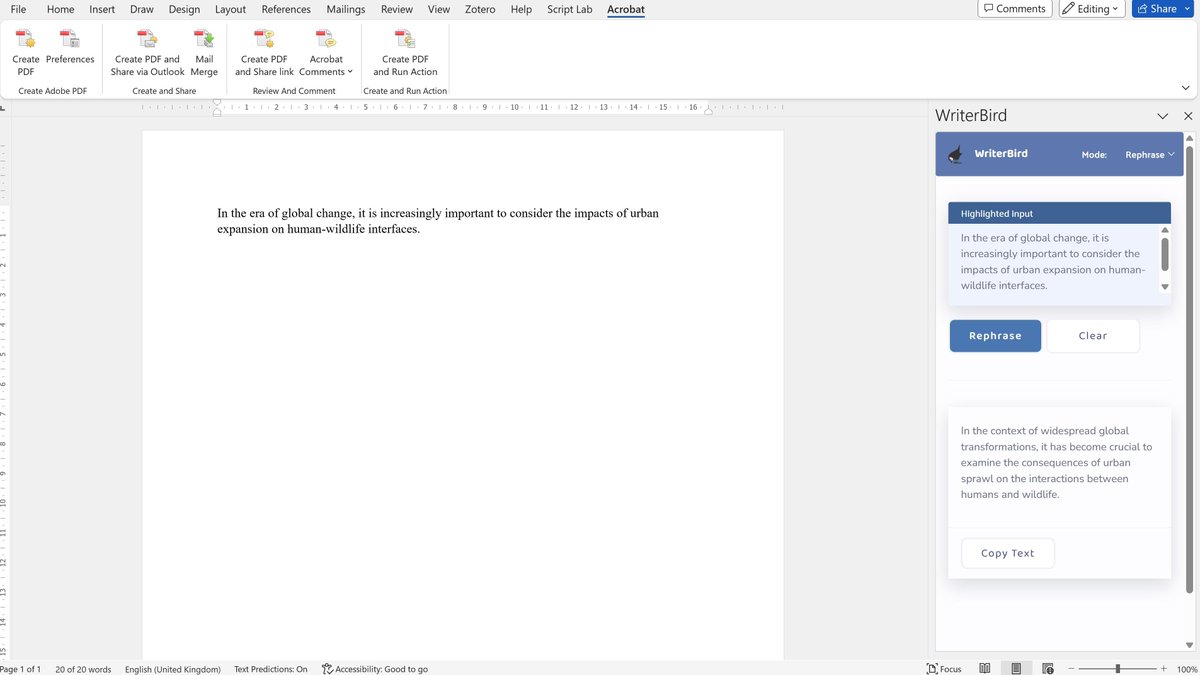This screenshot has height=675, width=1200.
Task: Switch to the Layout tab
Action: click(230, 9)
